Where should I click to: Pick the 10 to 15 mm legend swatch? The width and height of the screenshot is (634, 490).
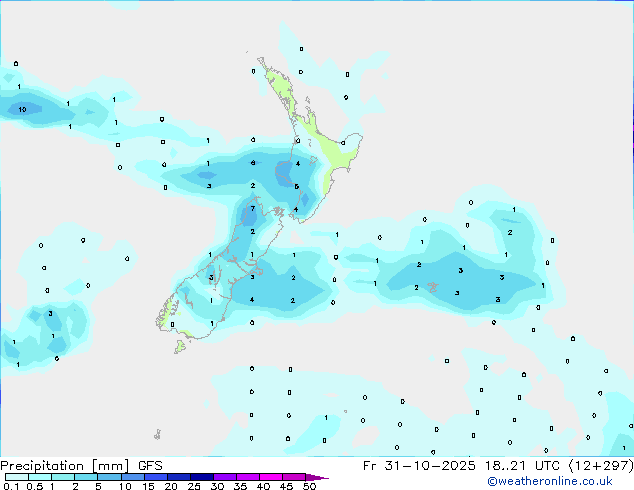pos(132,477)
